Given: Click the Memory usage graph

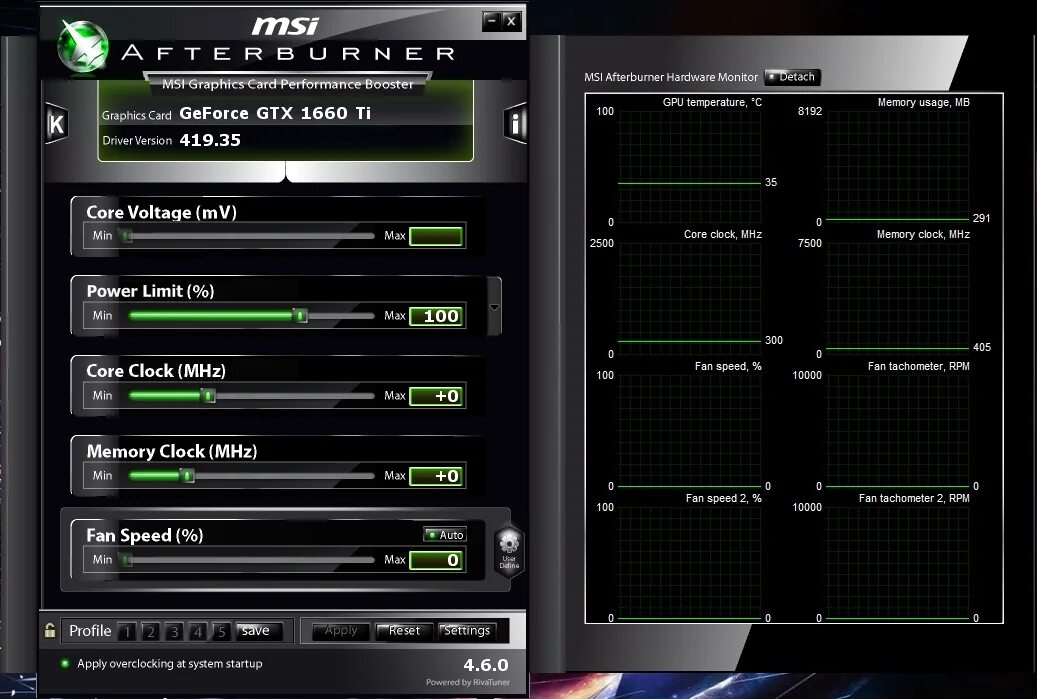Looking at the screenshot, I should (897, 167).
